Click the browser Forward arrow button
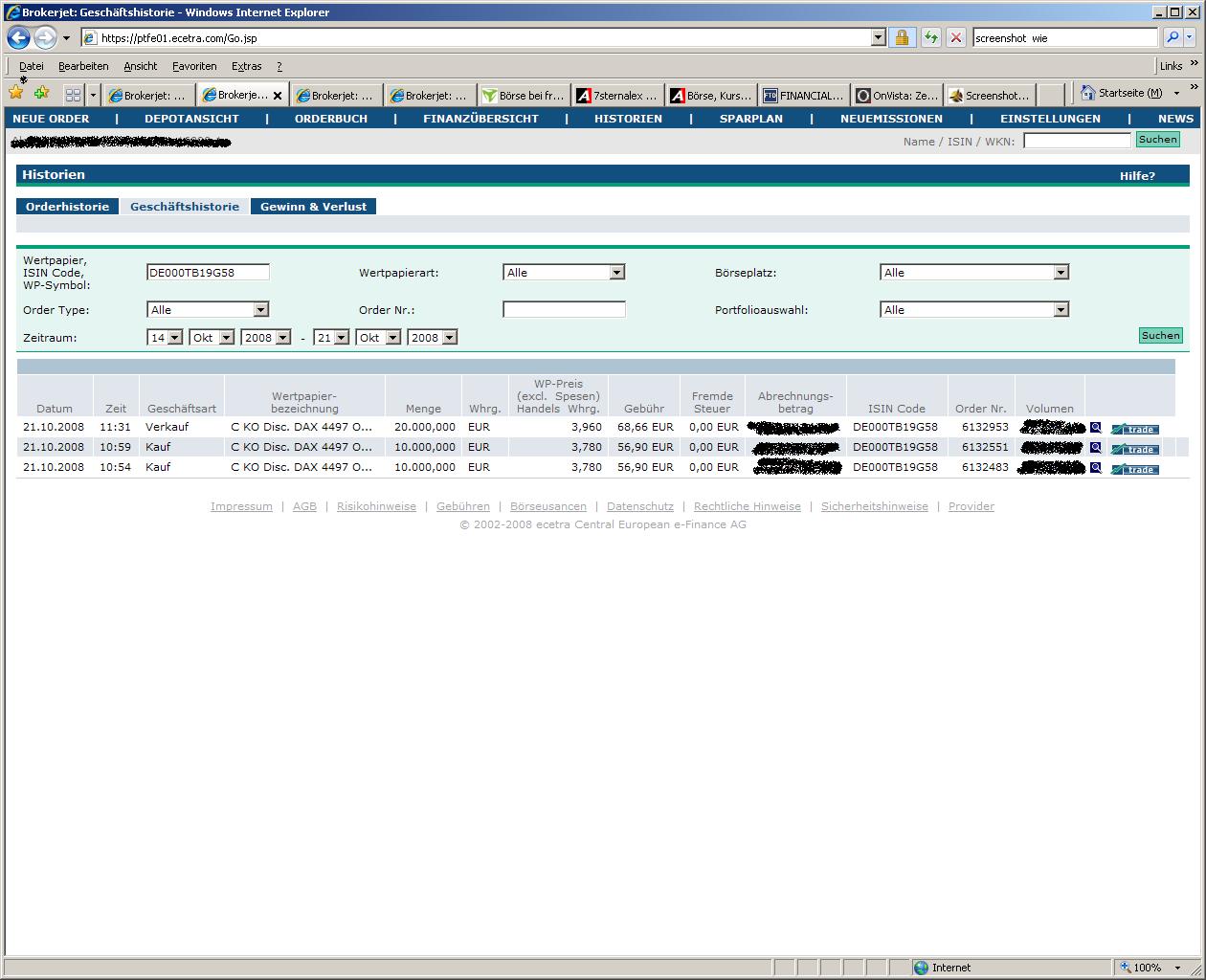 pos(45,38)
